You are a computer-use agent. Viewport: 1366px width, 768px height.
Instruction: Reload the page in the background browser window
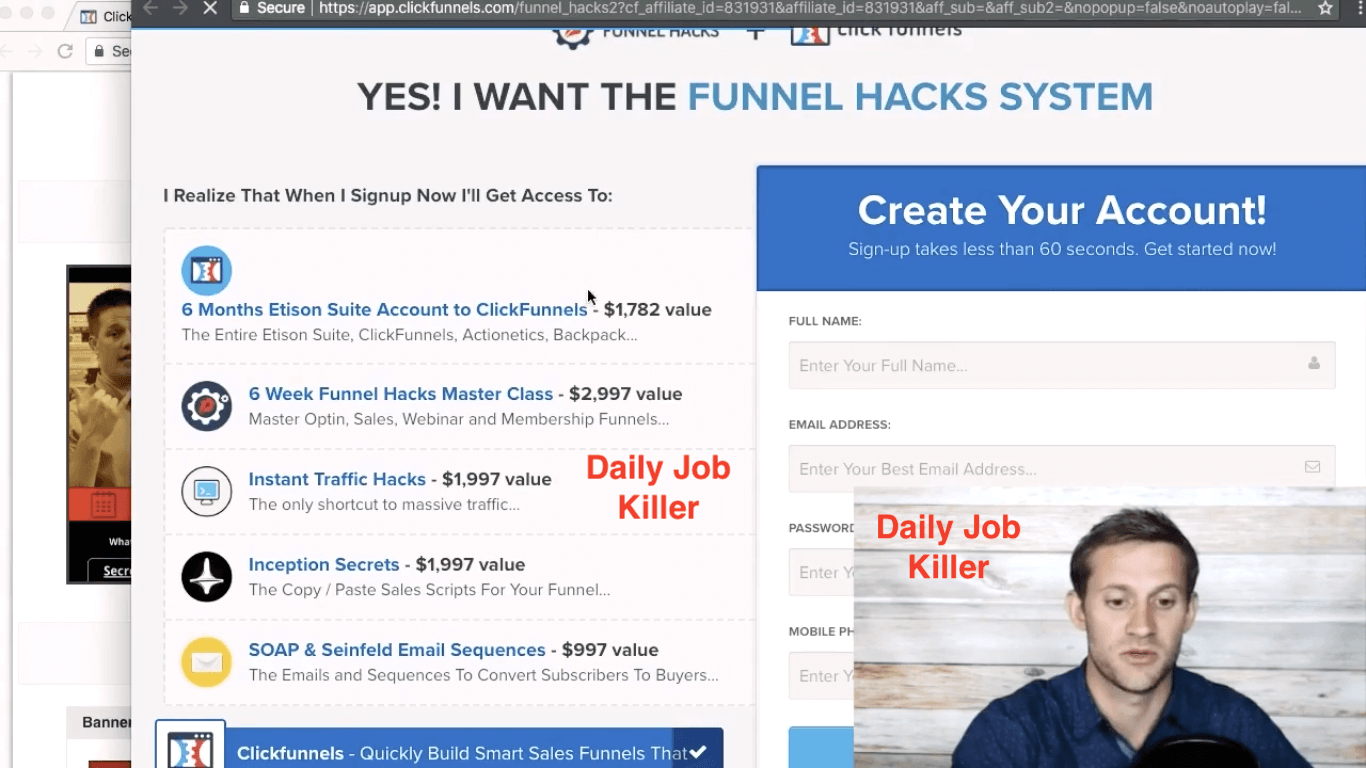pyautogui.click(x=65, y=51)
